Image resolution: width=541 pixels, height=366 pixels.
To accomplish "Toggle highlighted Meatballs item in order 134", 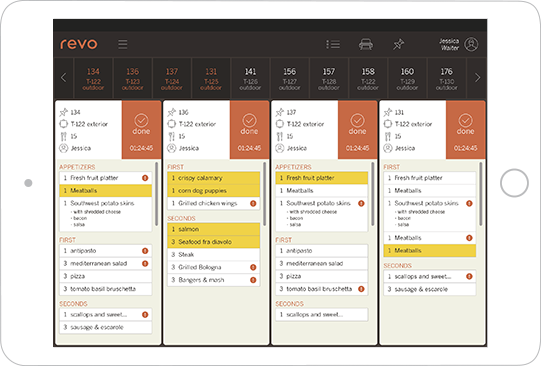I will [106, 191].
